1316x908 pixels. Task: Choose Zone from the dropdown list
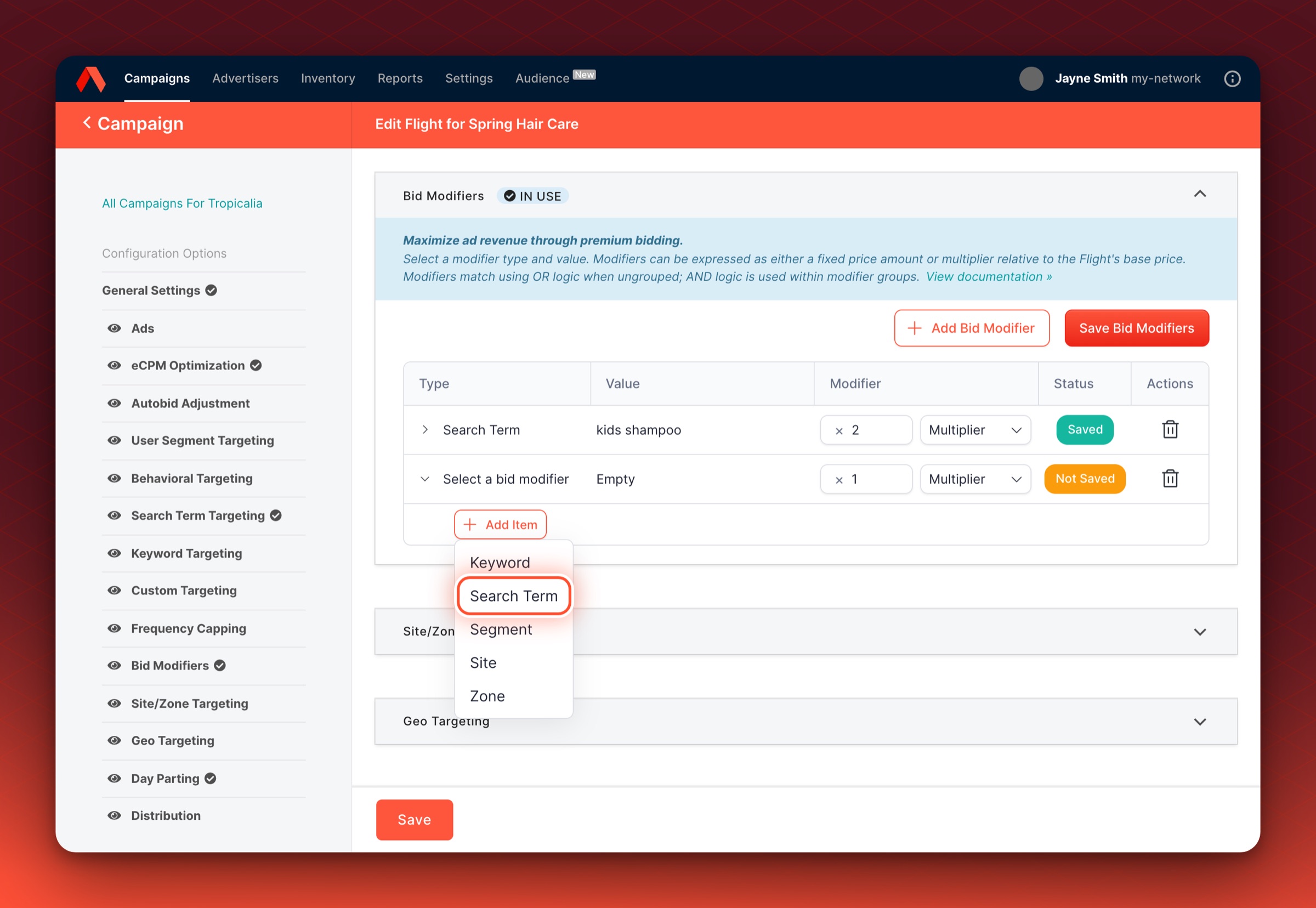[487, 696]
